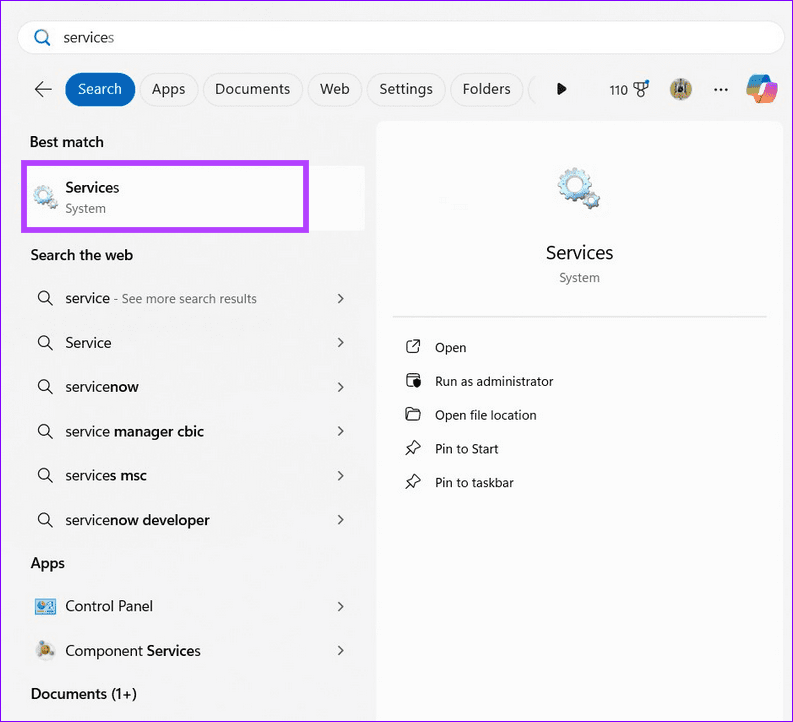Click the Open action icon

(413, 347)
